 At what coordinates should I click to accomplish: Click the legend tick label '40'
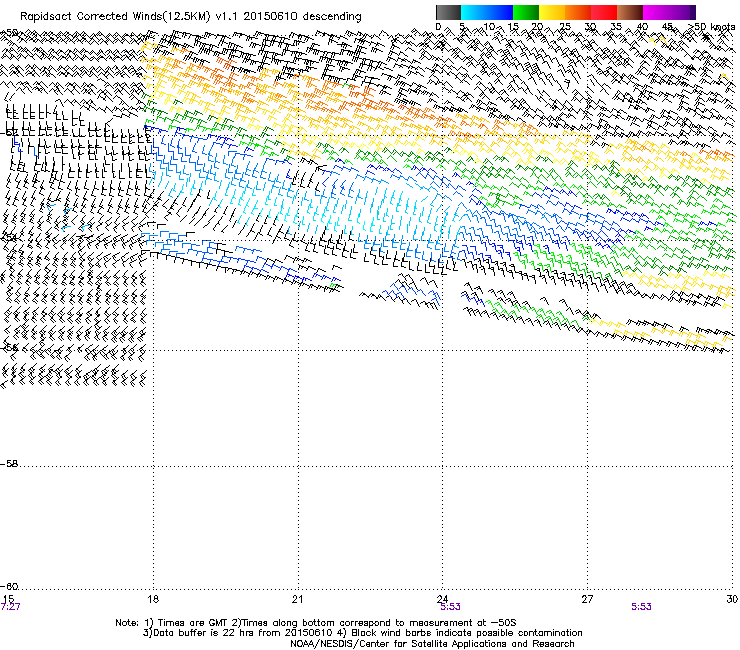pyautogui.click(x=642, y=27)
